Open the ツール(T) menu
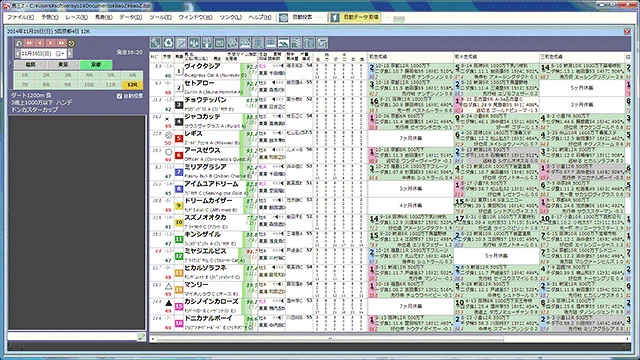The image size is (640, 360). 160,17
